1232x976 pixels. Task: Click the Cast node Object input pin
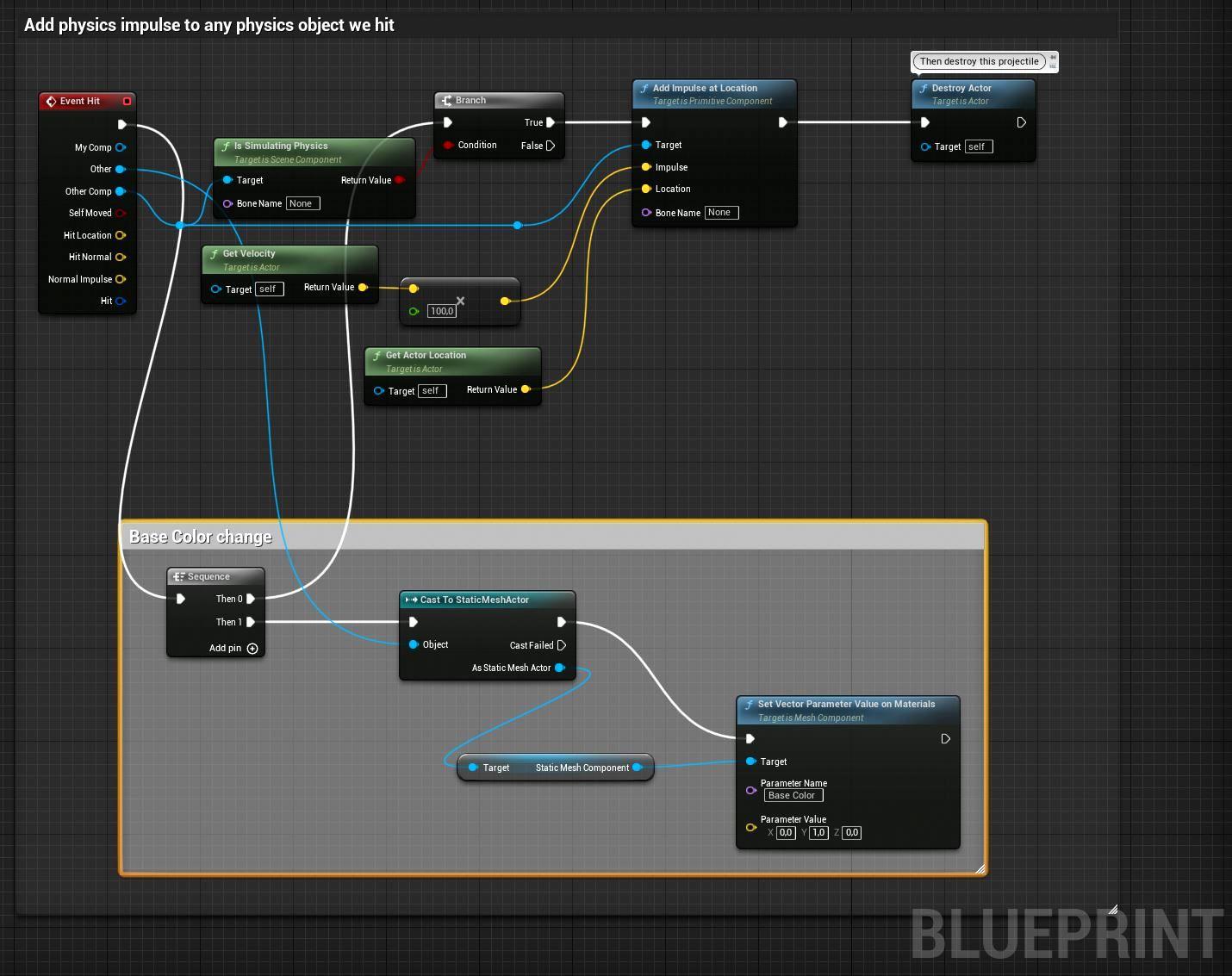(414, 644)
